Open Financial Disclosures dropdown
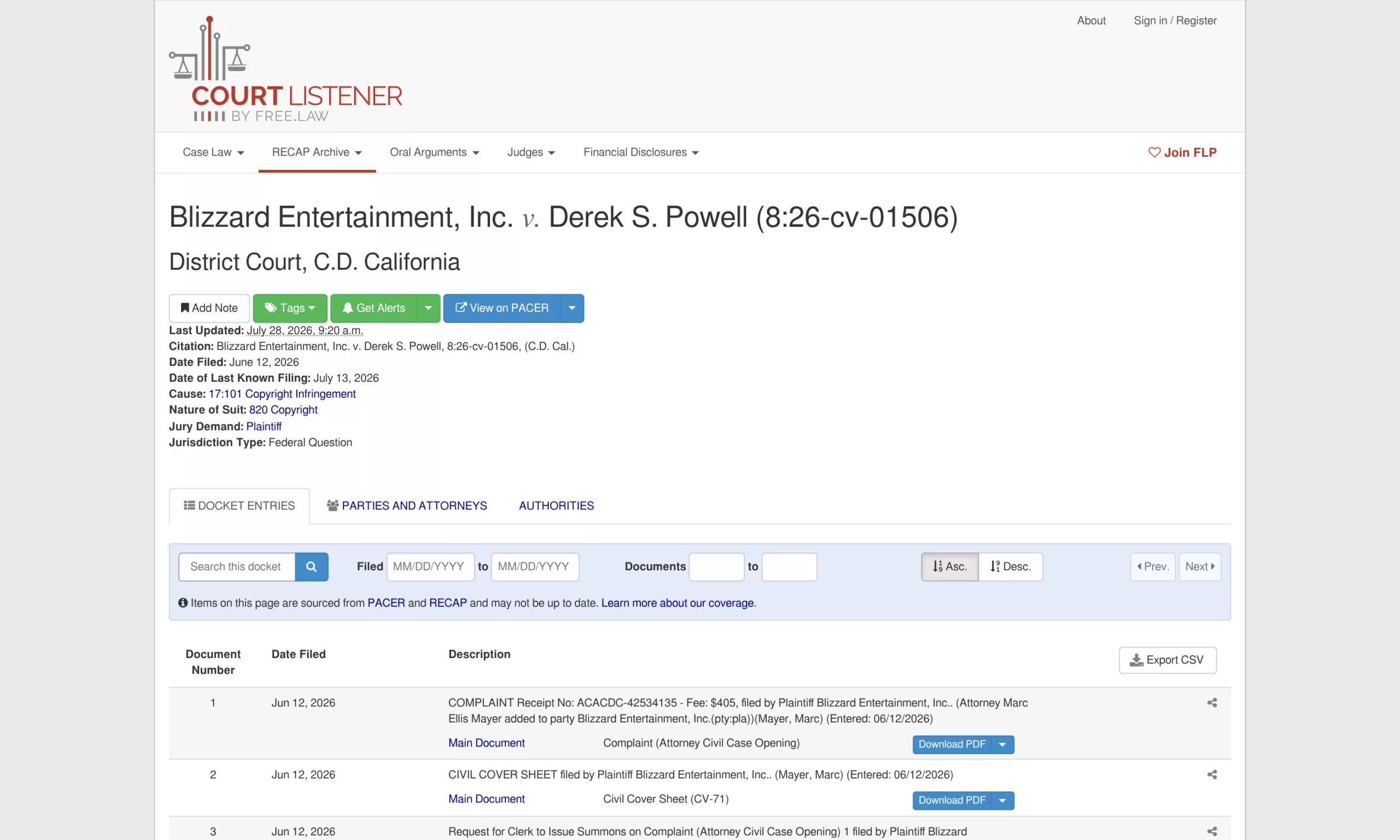Viewport: 1400px width, 840px height. click(641, 152)
